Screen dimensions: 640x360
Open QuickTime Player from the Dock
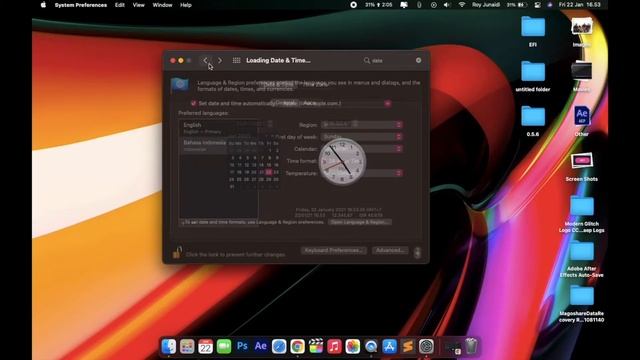pyautogui.click(x=371, y=347)
